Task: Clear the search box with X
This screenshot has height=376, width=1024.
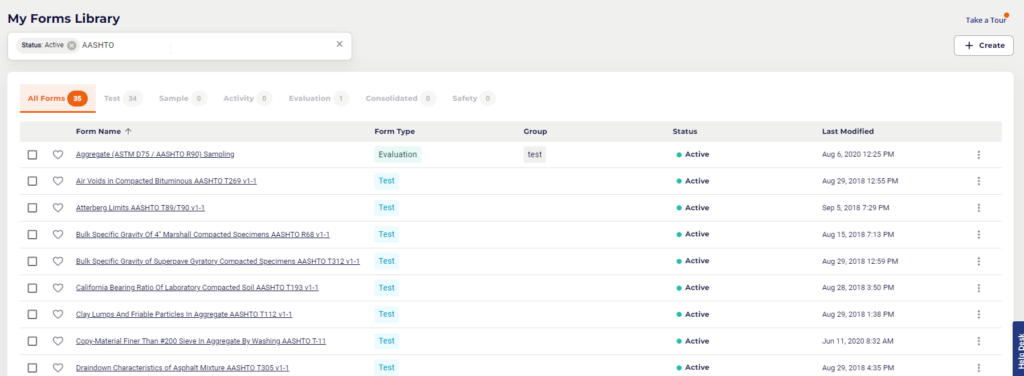Action: pos(340,44)
